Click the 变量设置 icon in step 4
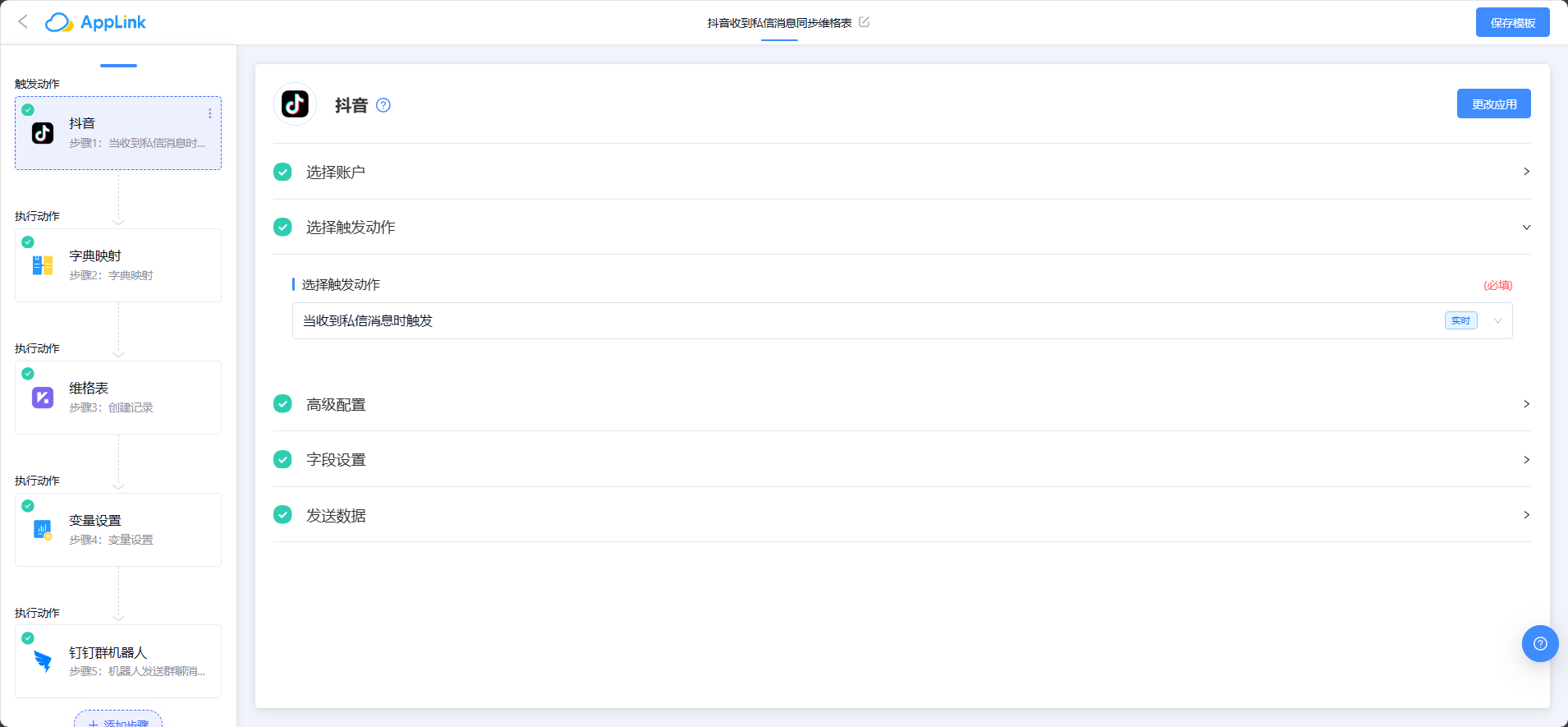 pyautogui.click(x=43, y=530)
